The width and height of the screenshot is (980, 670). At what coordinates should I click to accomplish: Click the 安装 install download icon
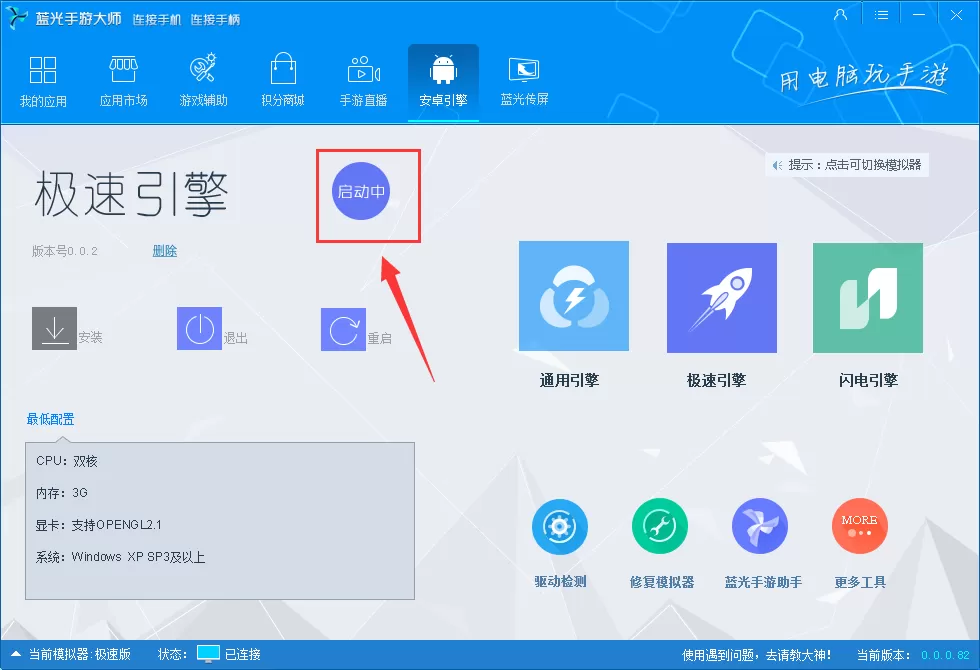click(x=54, y=328)
